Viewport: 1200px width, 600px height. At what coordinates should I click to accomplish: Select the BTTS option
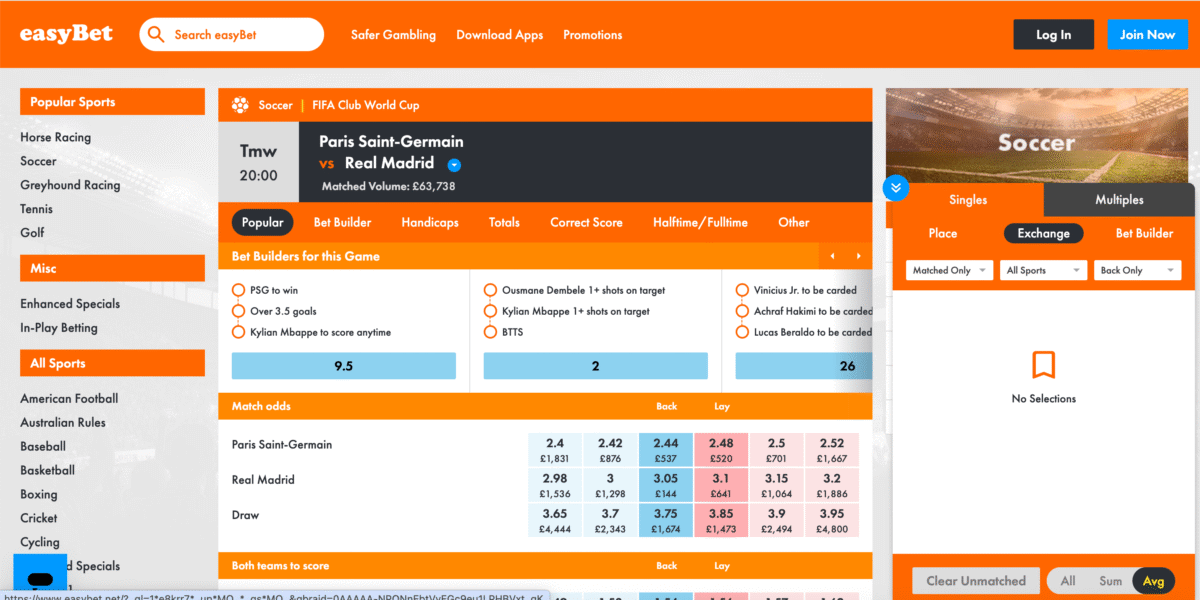(x=490, y=332)
